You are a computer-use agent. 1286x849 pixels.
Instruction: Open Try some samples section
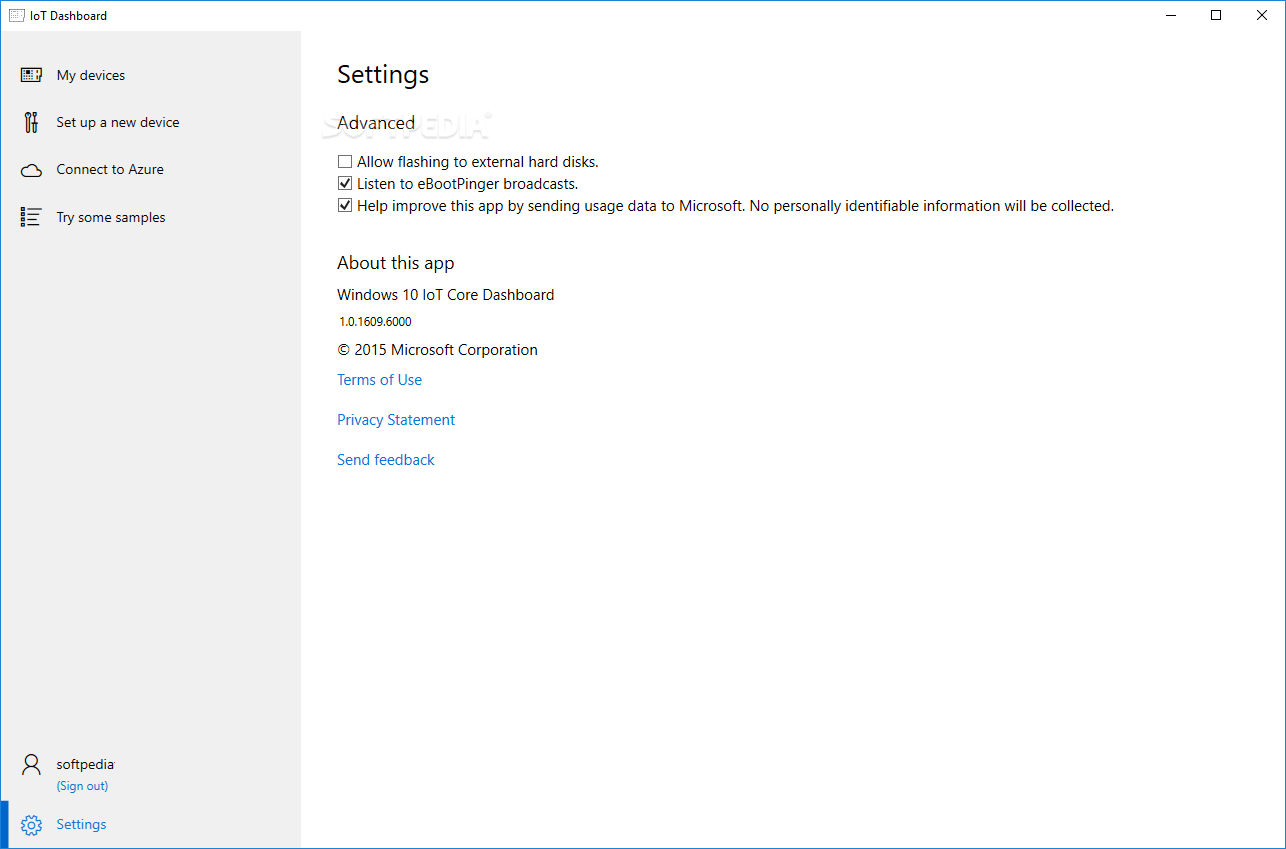[x=150, y=217]
